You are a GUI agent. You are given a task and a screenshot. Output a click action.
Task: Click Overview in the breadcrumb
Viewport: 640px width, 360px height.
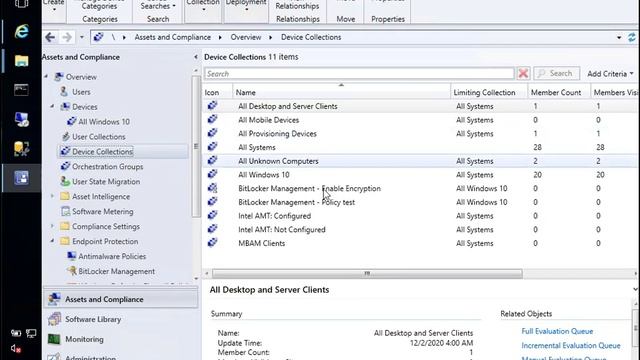(x=246, y=37)
